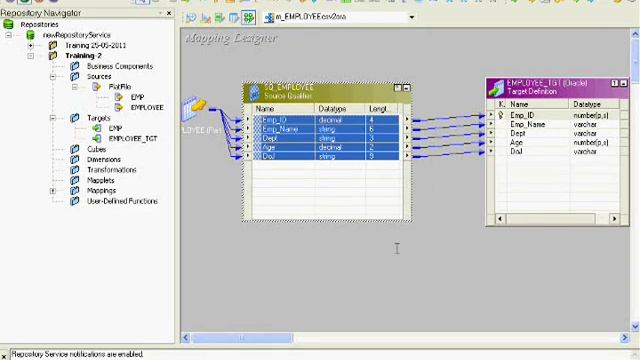The width and height of the screenshot is (640, 360).
Task: Open the Target Designer tool
Action: pos(205,18)
